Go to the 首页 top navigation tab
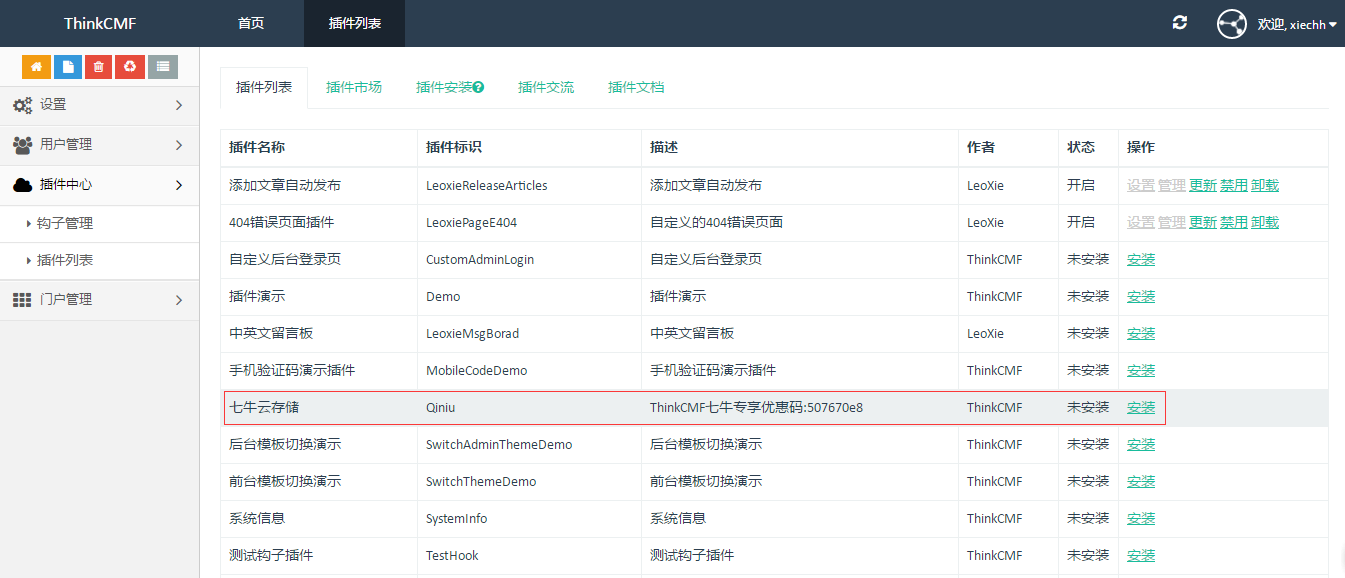Viewport: 1345px width, 578px height. (251, 23)
